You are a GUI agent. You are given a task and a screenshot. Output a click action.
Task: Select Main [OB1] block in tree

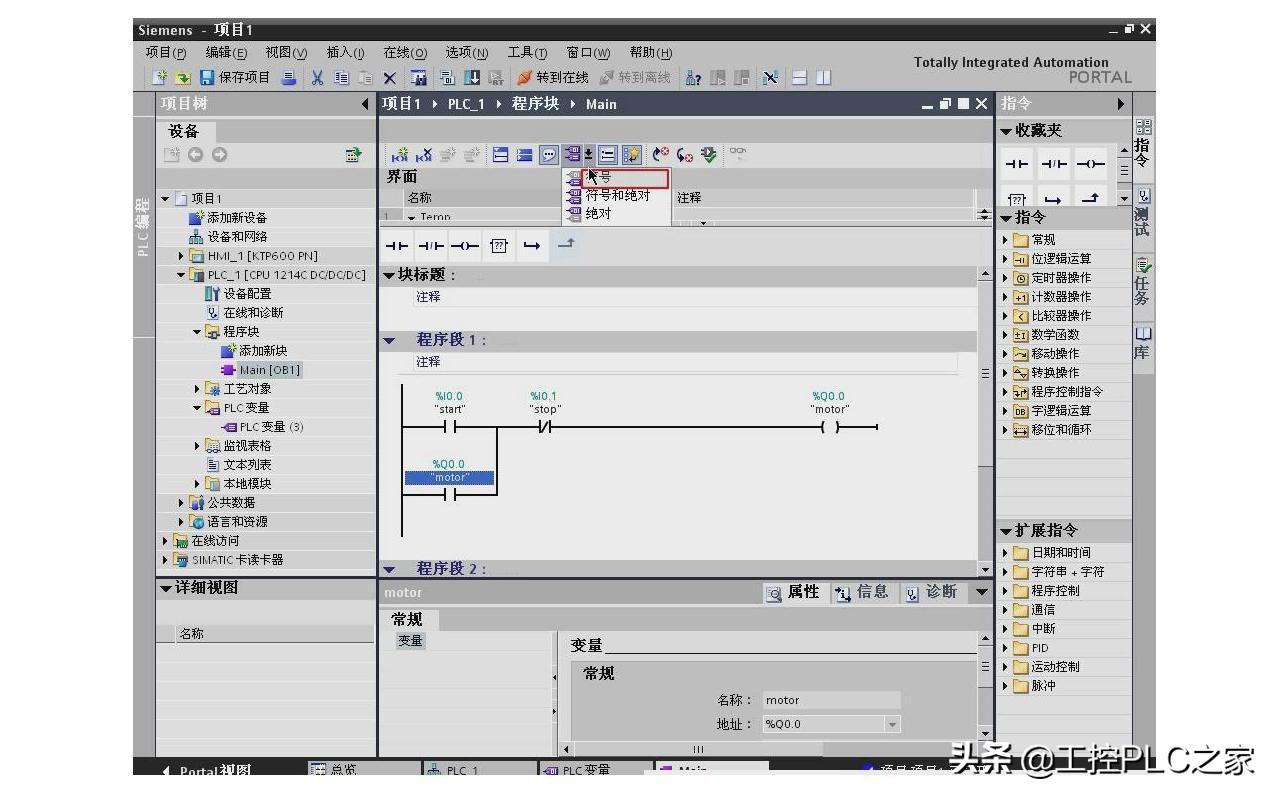pyautogui.click(x=260, y=370)
